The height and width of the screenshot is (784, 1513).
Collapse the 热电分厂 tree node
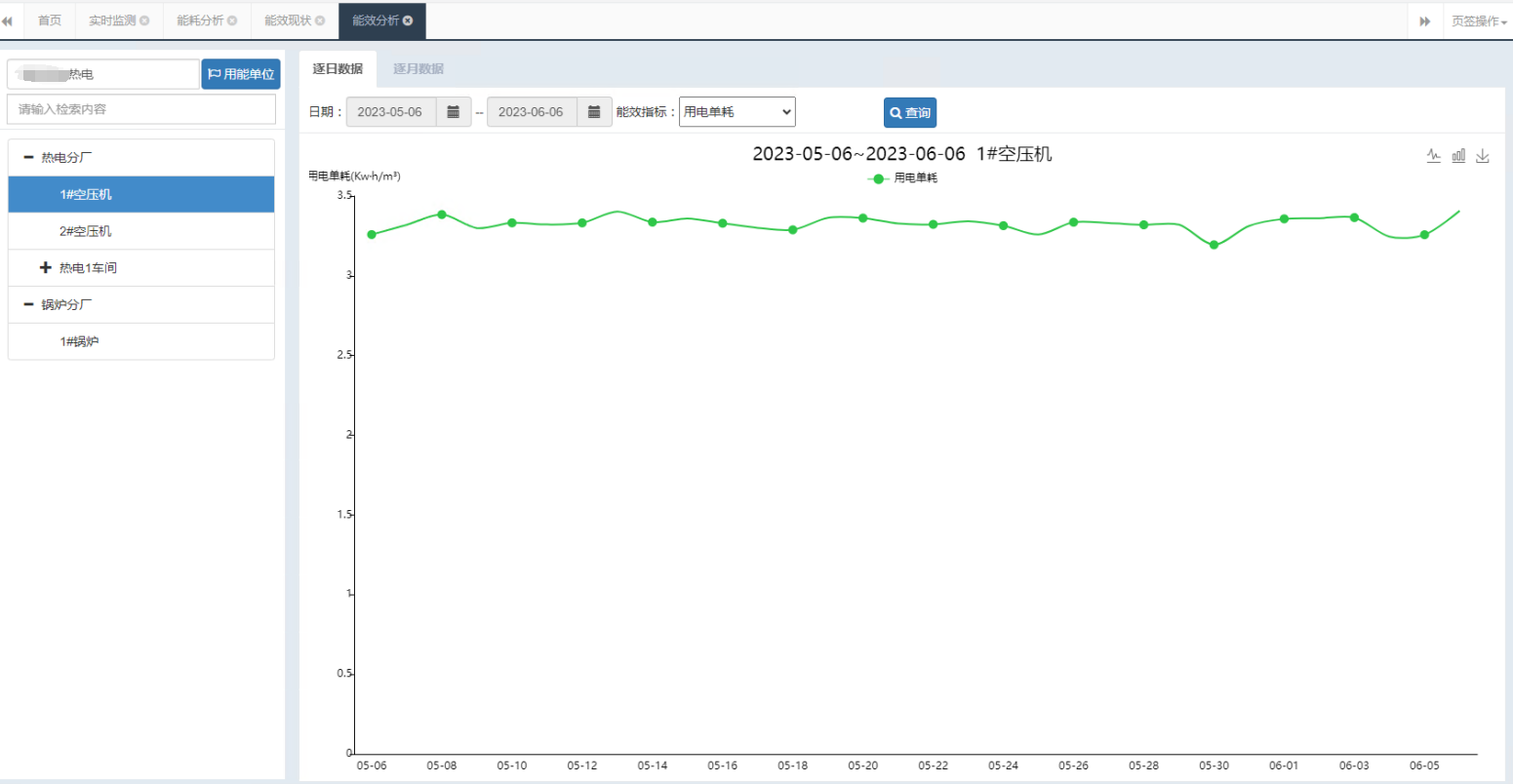tap(29, 158)
